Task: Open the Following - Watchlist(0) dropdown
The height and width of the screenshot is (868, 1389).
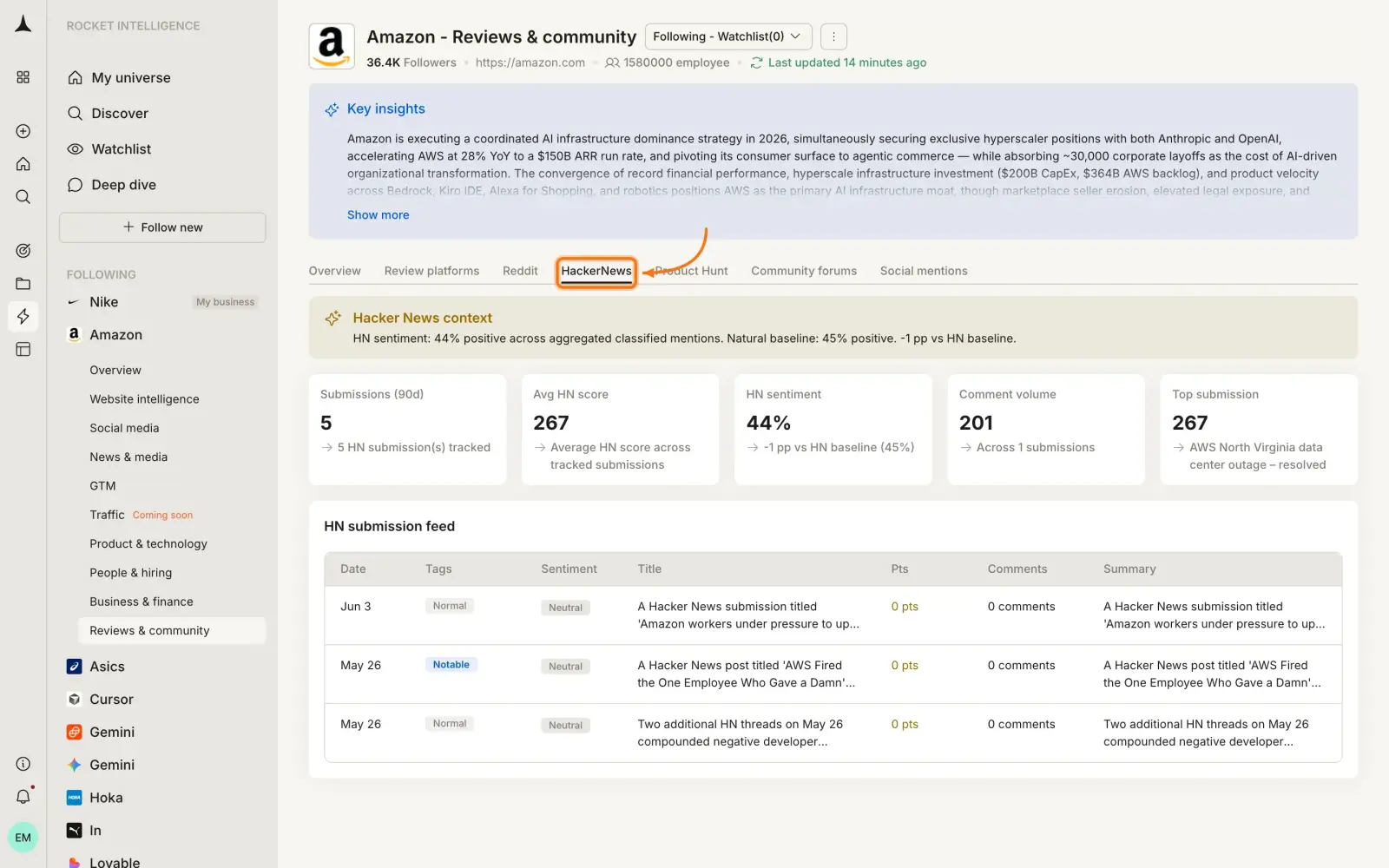Action: 728,36
